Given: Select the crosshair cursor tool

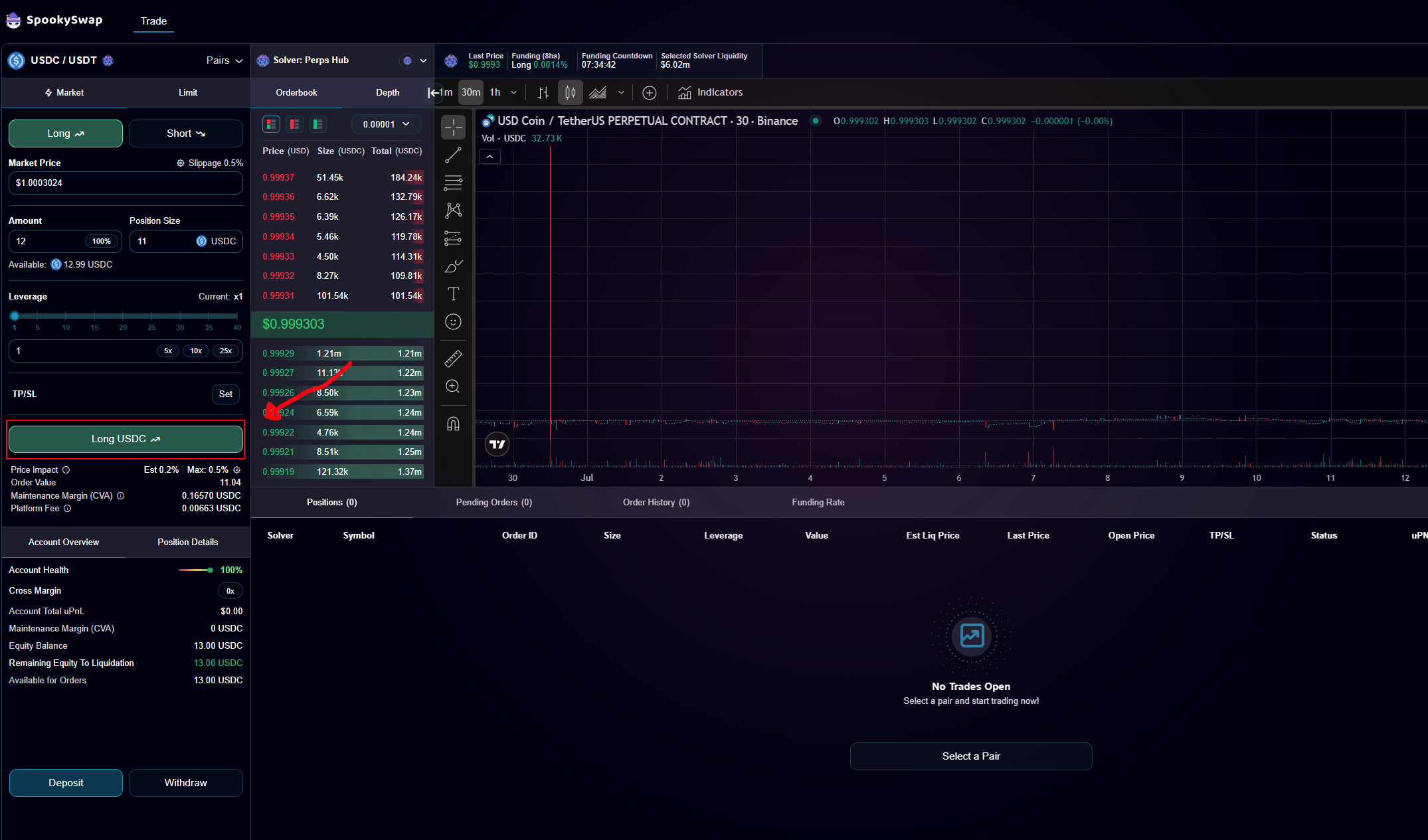Looking at the screenshot, I should pyautogui.click(x=453, y=126).
